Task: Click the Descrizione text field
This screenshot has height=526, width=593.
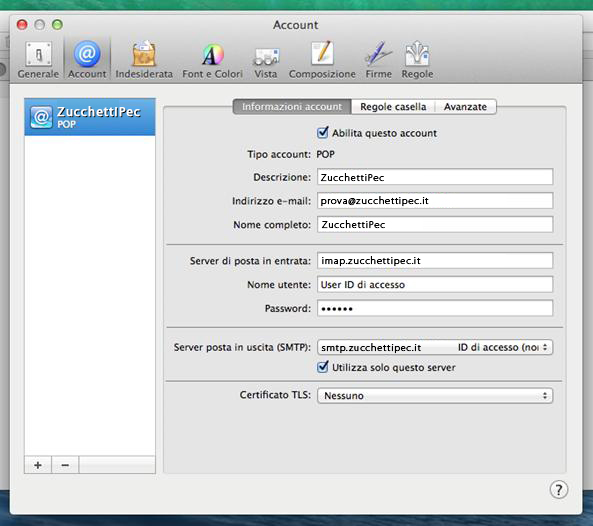Action: [435, 177]
